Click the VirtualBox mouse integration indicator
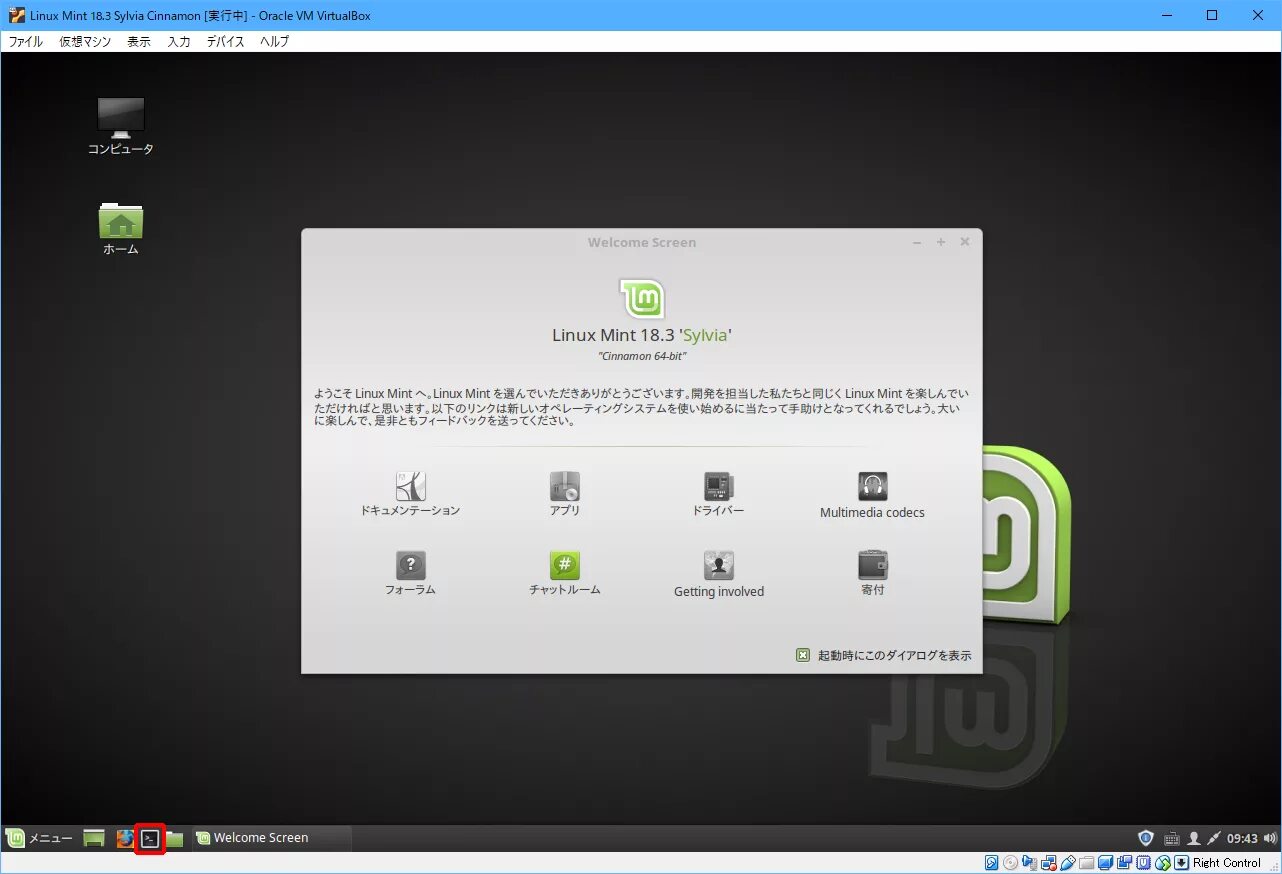Viewport: 1282px width, 874px height. (x=1163, y=862)
